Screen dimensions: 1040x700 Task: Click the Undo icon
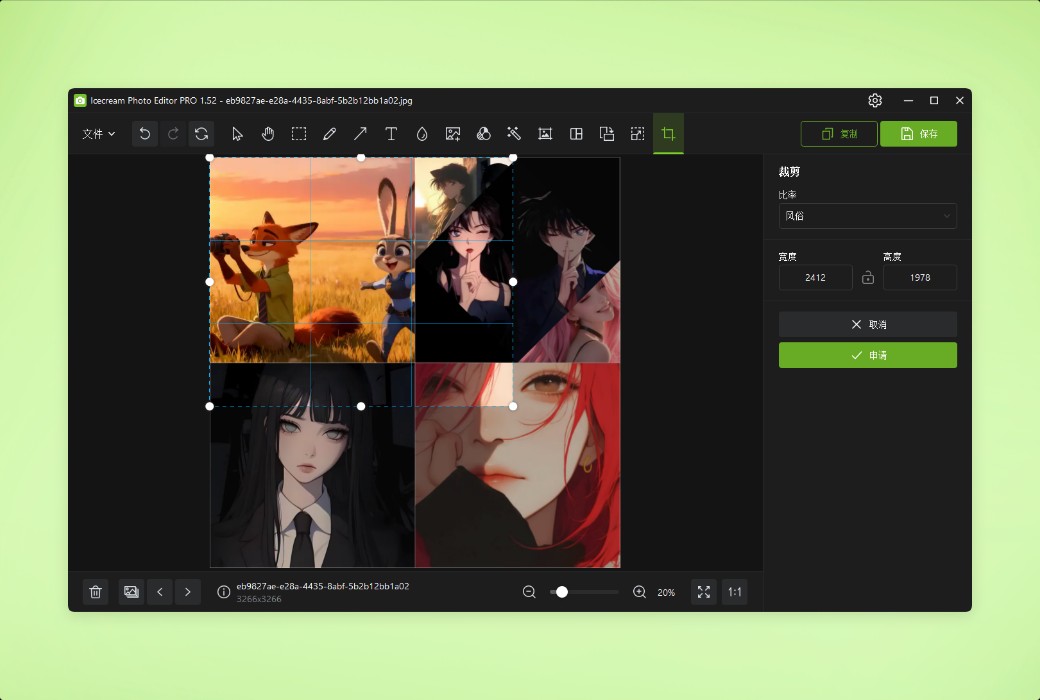(144, 133)
